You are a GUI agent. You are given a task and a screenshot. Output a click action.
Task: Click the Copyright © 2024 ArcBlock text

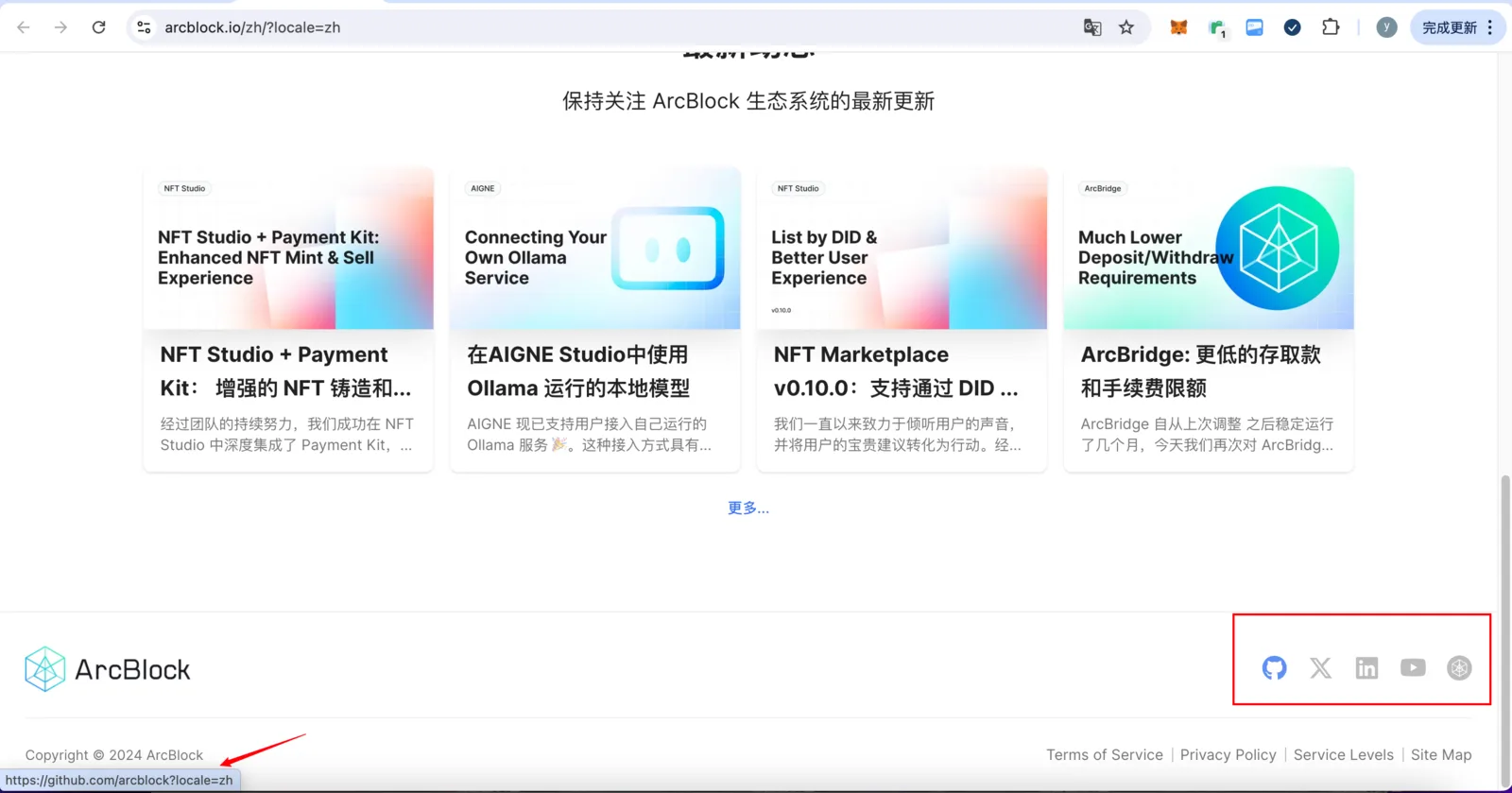pos(114,755)
